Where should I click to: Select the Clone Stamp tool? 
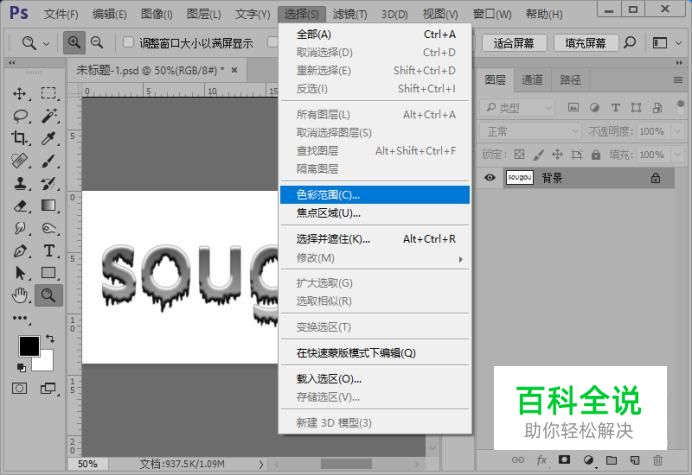point(20,183)
